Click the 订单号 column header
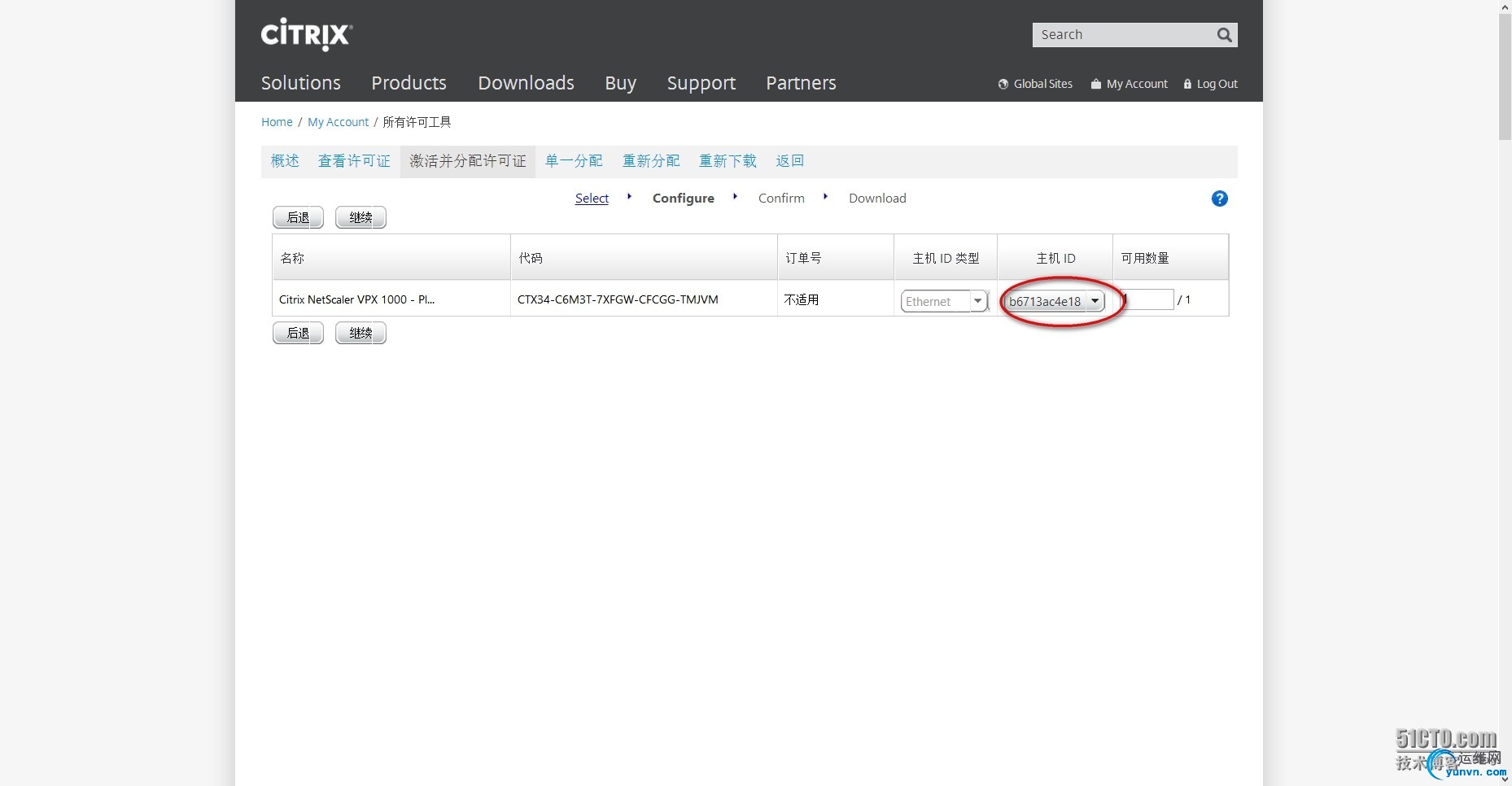 coord(836,258)
